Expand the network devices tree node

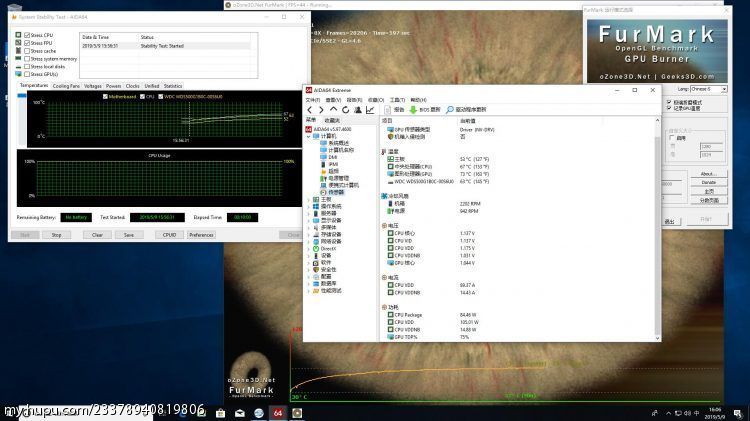[309, 242]
